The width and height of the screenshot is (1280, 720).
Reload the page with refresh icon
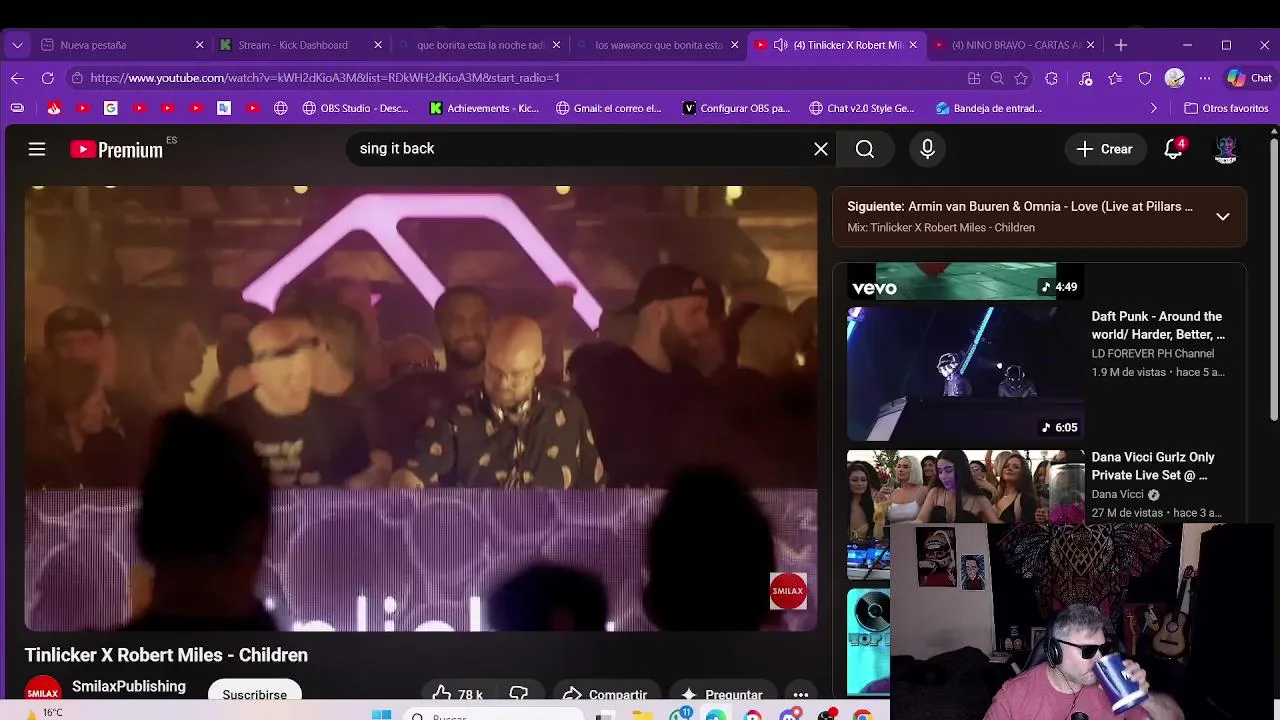pyautogui.click(x=47, y=78)
